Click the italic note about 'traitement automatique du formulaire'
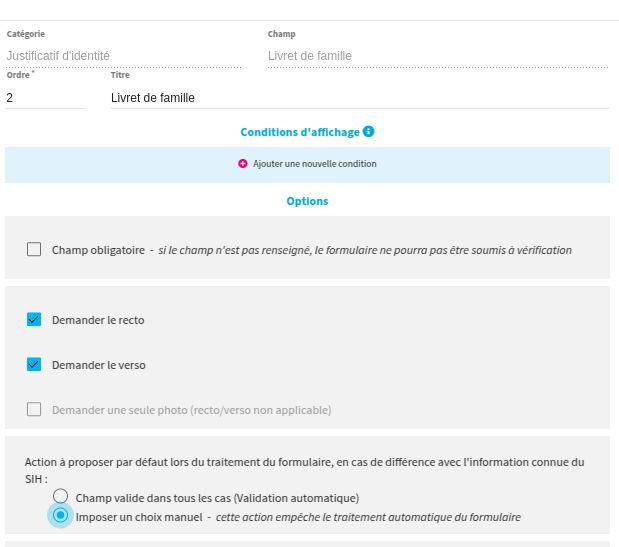The width and height of the screenshot is (619, 547). tap(368, 517)
